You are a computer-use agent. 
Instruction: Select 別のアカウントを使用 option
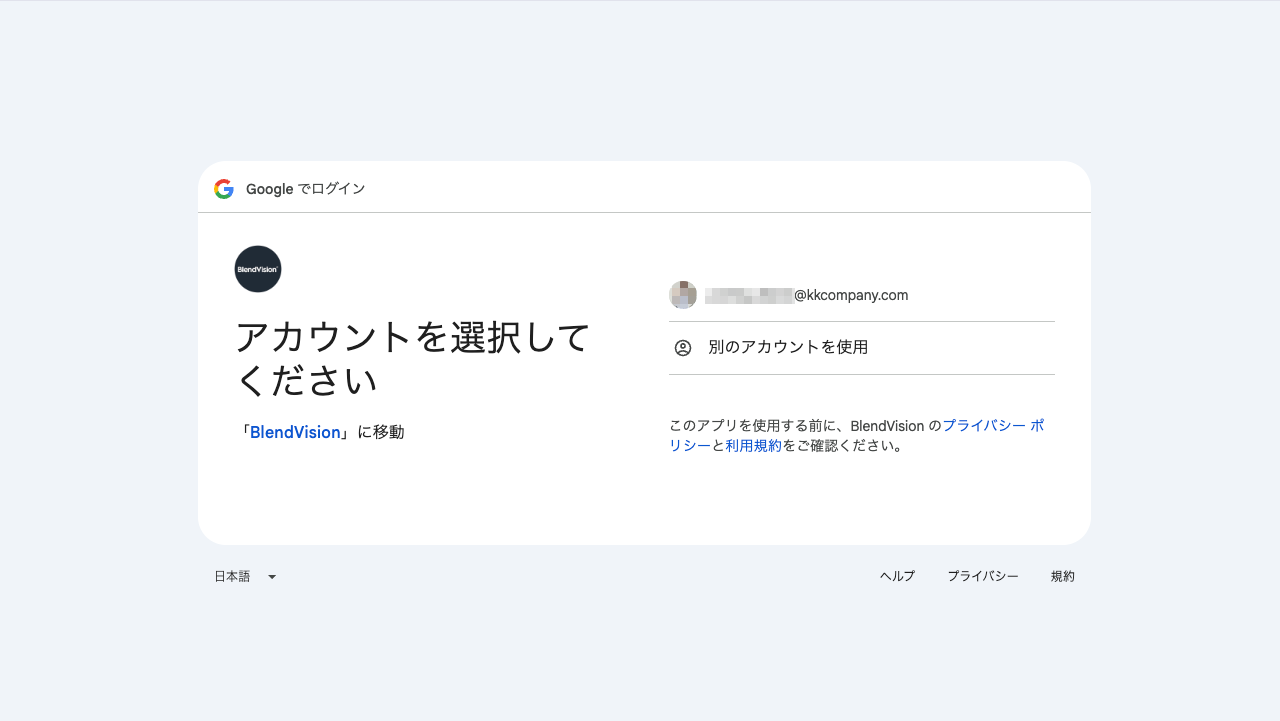pos(862,348)
